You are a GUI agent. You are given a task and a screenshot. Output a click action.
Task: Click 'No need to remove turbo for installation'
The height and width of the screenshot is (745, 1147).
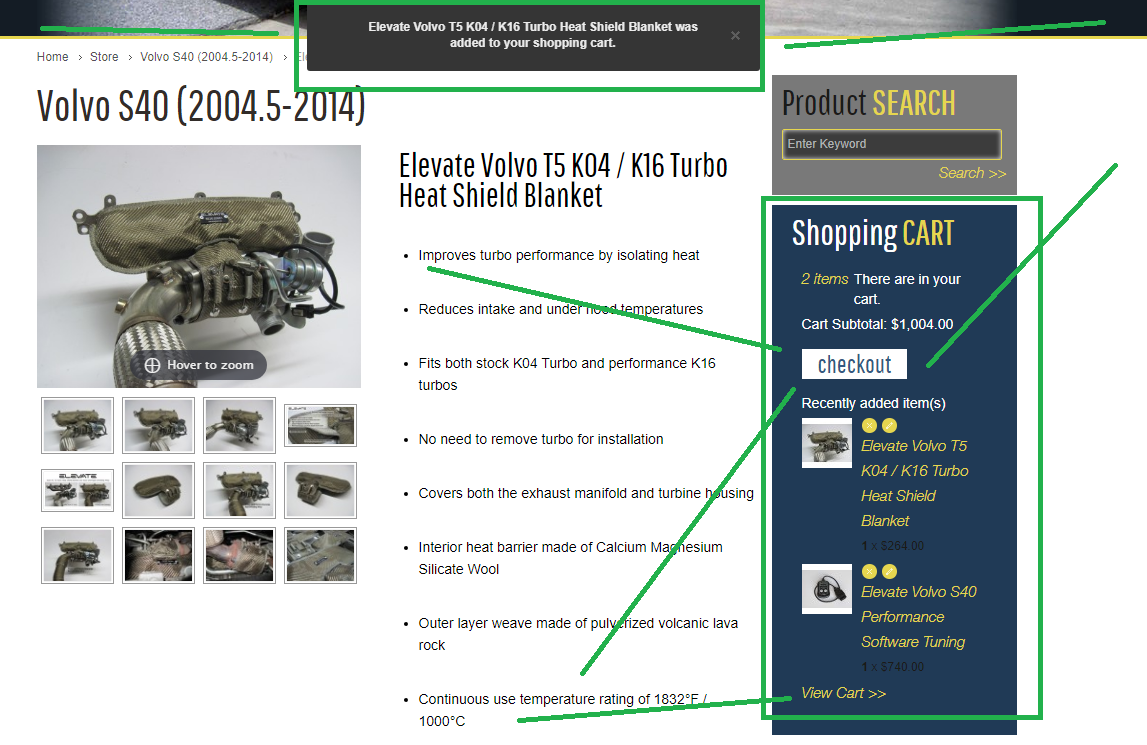[x=541, y=439]
